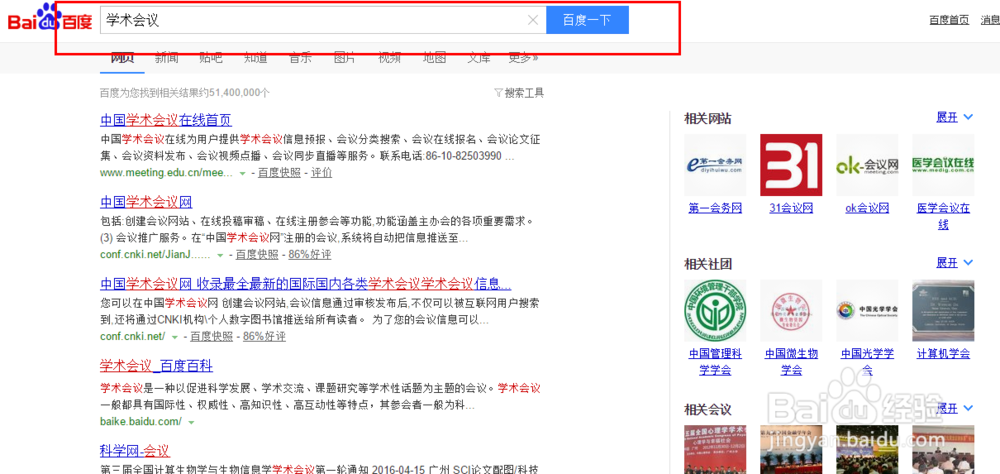
Task: Click 评价 on the meeting.edu.cn result
Action: (321, 173)
